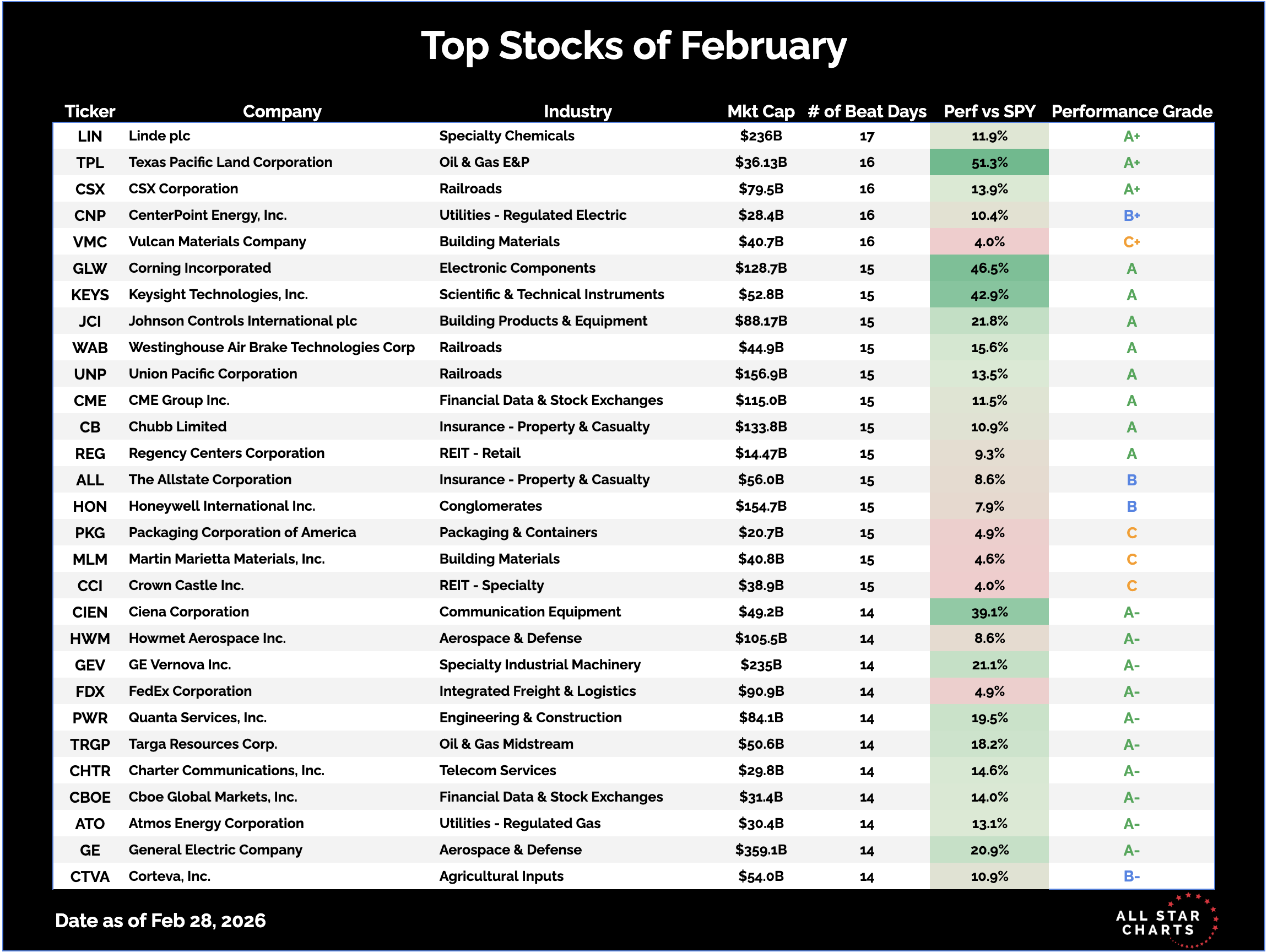Click the TPL 51.3% dark green cell
Viewport: 1267px width, 952px height.
pyautogui.click(x=989, y=163)
